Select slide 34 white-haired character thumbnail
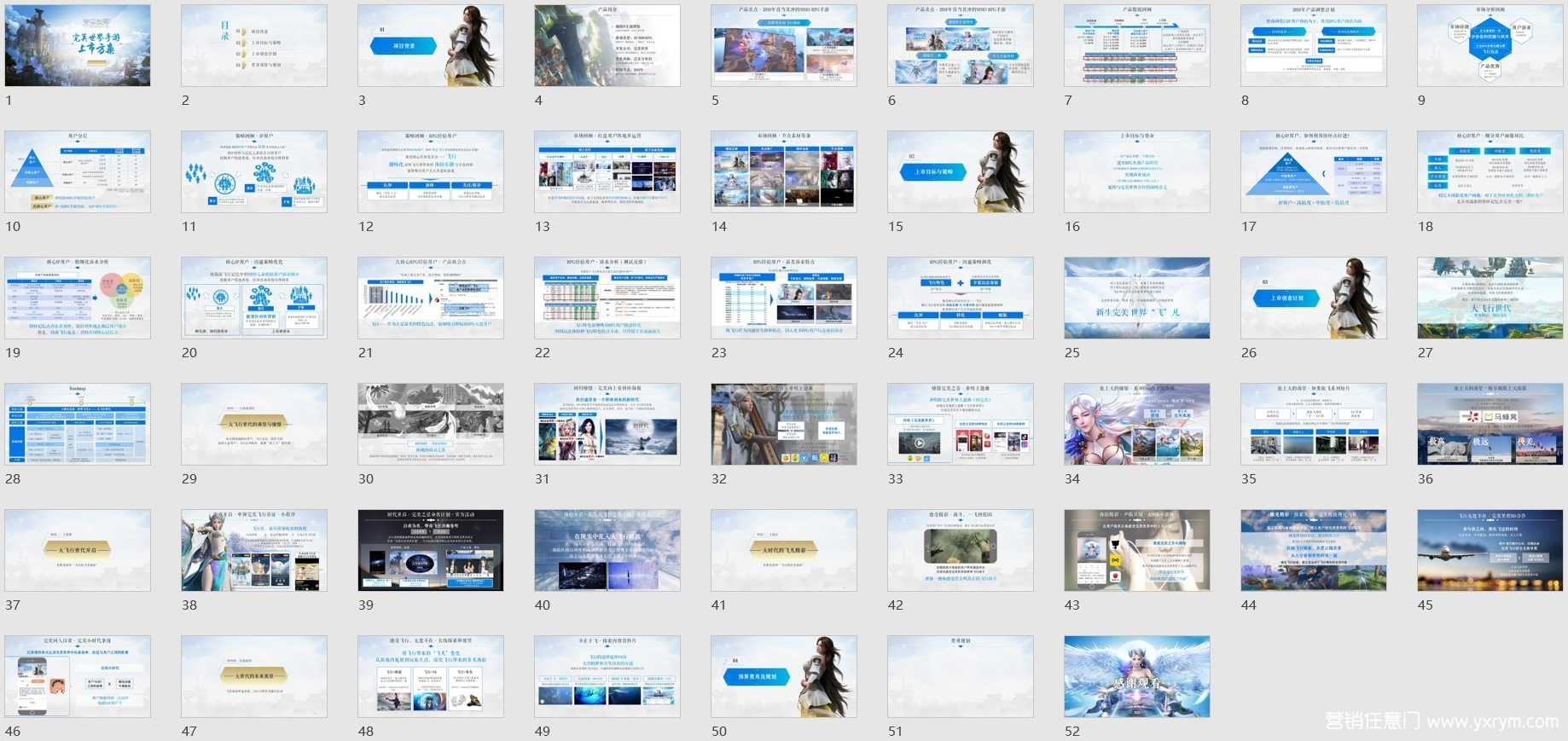Viewport: 1568px width, 741px height. [1137, 424]
